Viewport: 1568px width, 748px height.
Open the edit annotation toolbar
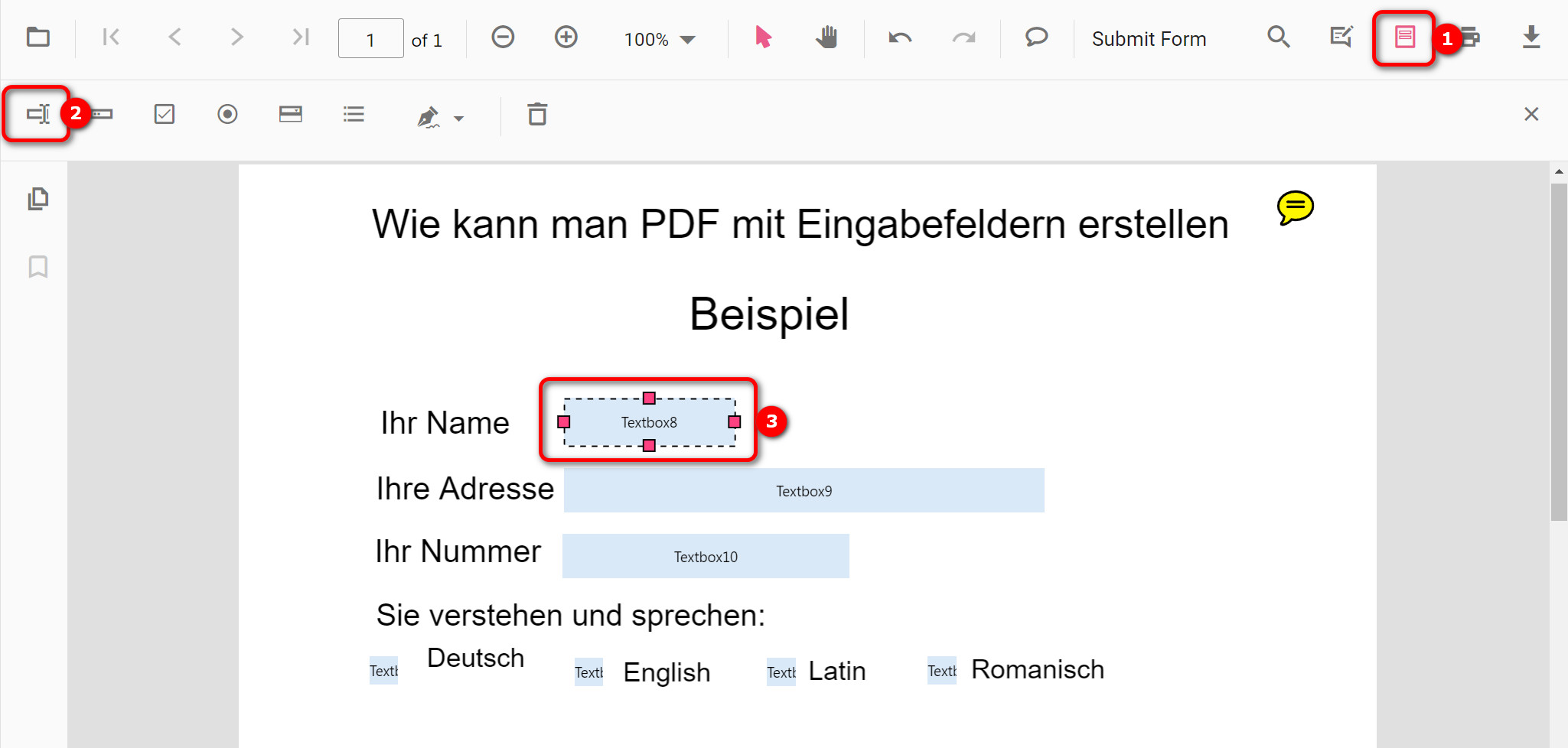pos(1341,37)
